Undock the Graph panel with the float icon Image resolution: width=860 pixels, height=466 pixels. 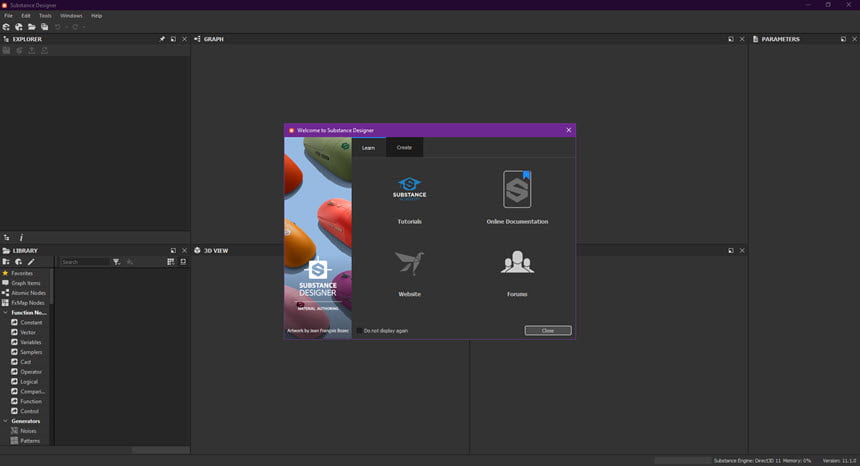click(x=731, y=39)
